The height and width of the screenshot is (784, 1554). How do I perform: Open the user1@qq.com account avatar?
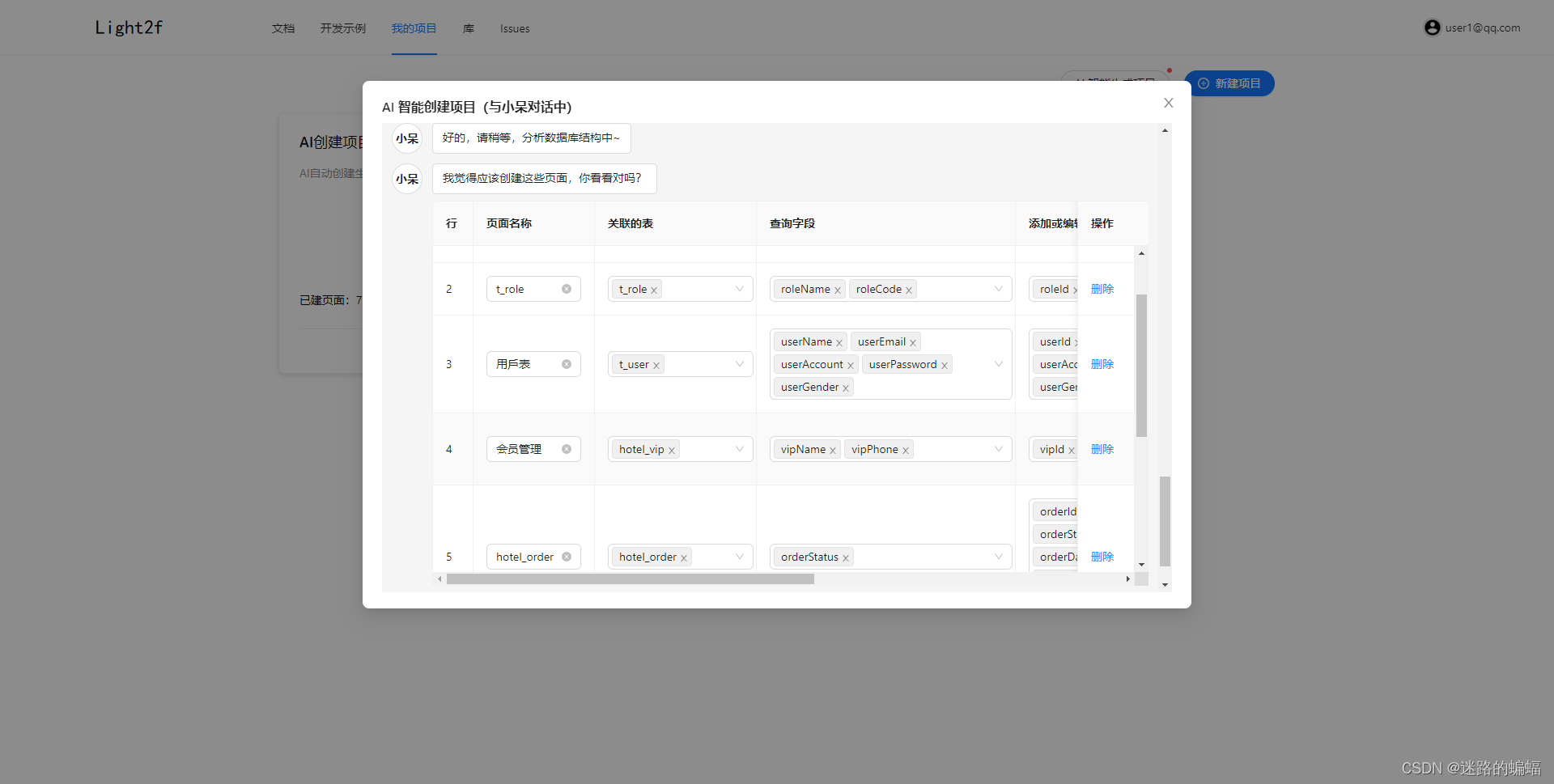point(1432,28)
